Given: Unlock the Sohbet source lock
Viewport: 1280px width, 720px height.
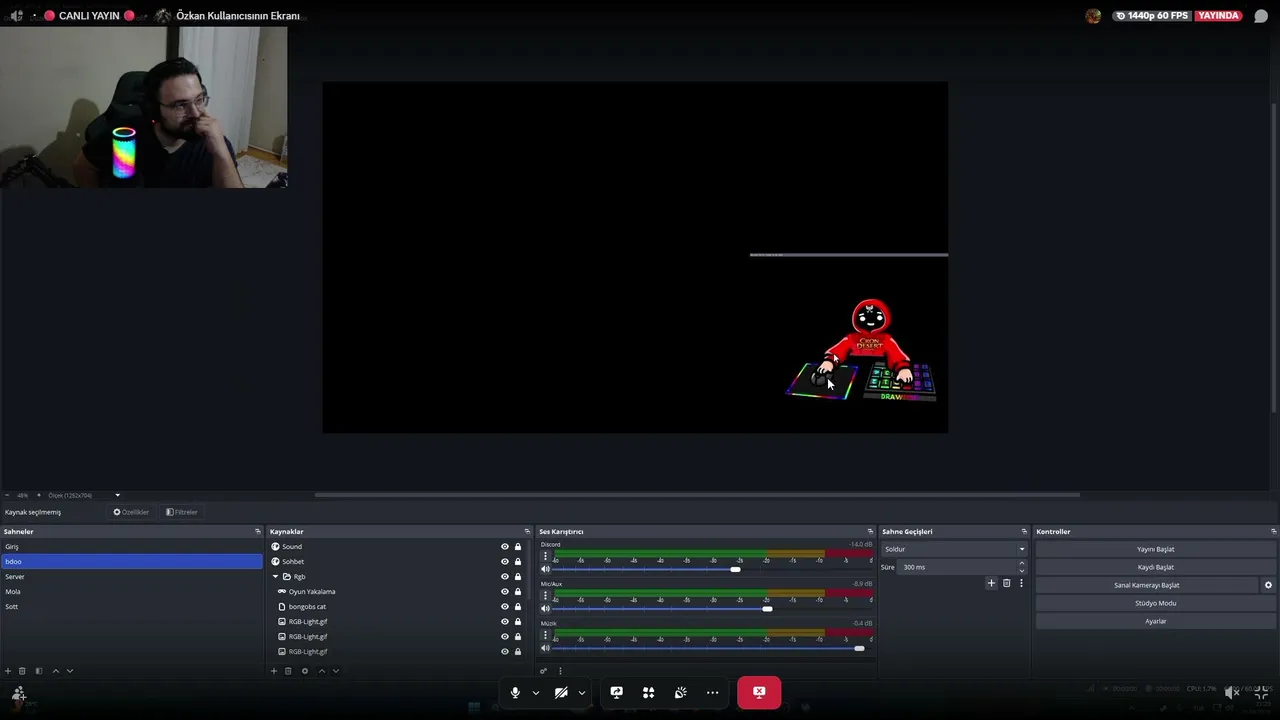Looking at the screenshot, I should tap(518, 562).
